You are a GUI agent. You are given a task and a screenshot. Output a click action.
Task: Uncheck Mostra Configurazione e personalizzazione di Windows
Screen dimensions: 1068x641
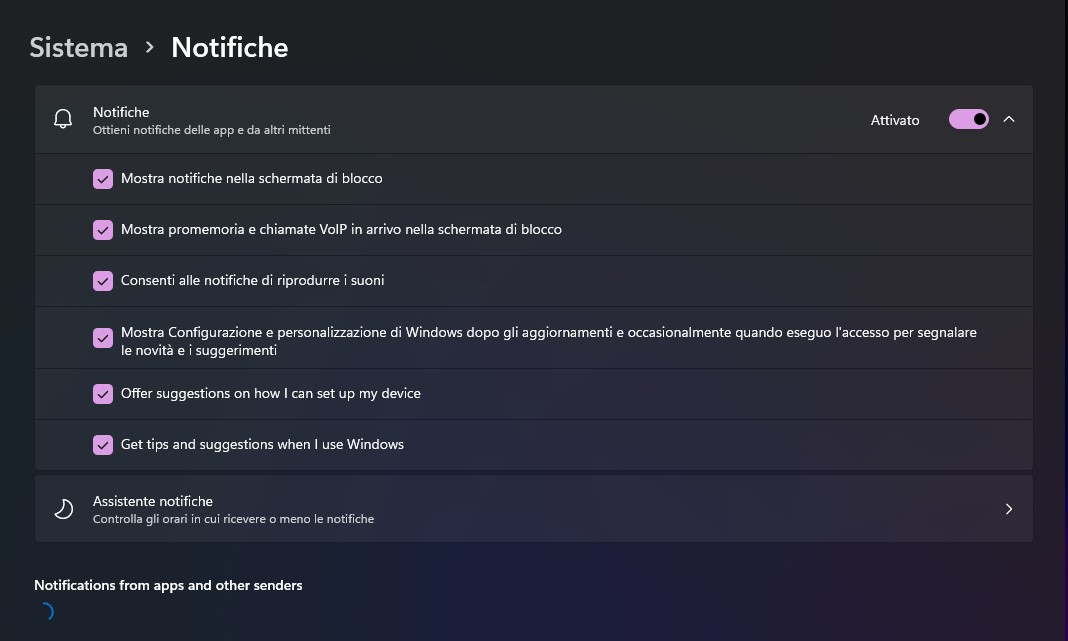pos(103,338)
